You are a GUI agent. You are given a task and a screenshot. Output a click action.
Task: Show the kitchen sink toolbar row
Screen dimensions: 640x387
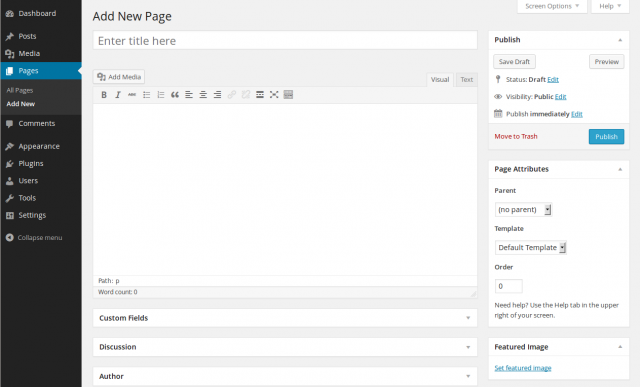click(288, 95)
